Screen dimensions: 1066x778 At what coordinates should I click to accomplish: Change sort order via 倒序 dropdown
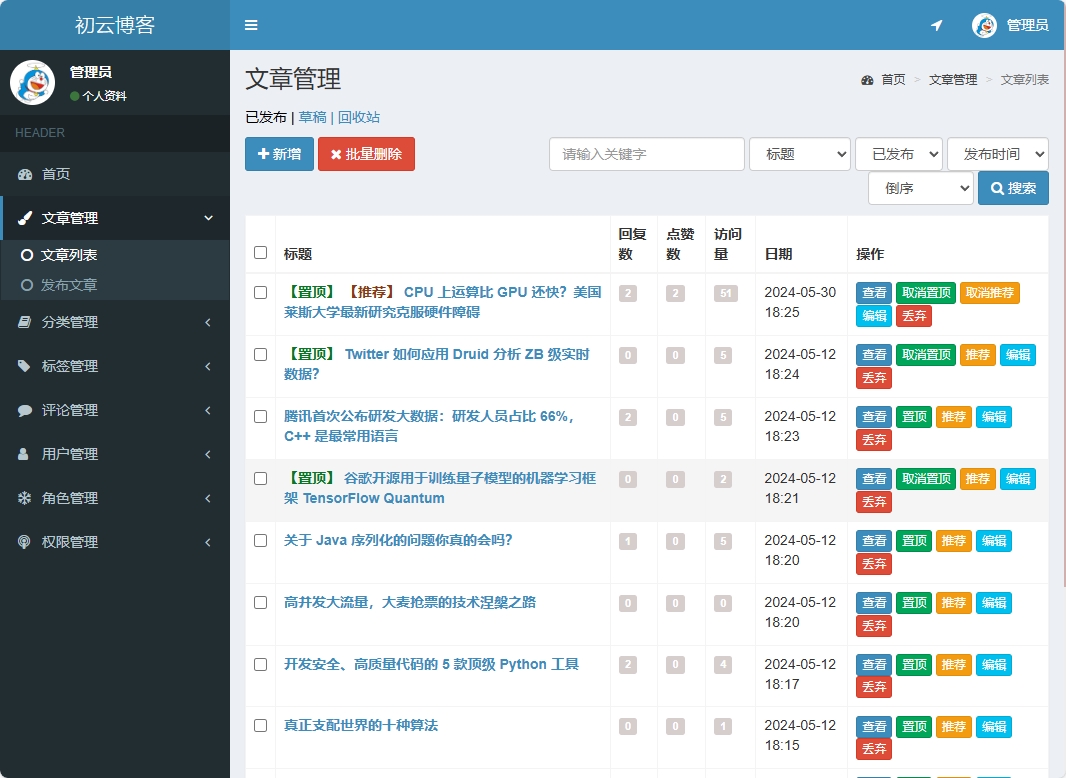pyautogui.click(x=920, y=188)
